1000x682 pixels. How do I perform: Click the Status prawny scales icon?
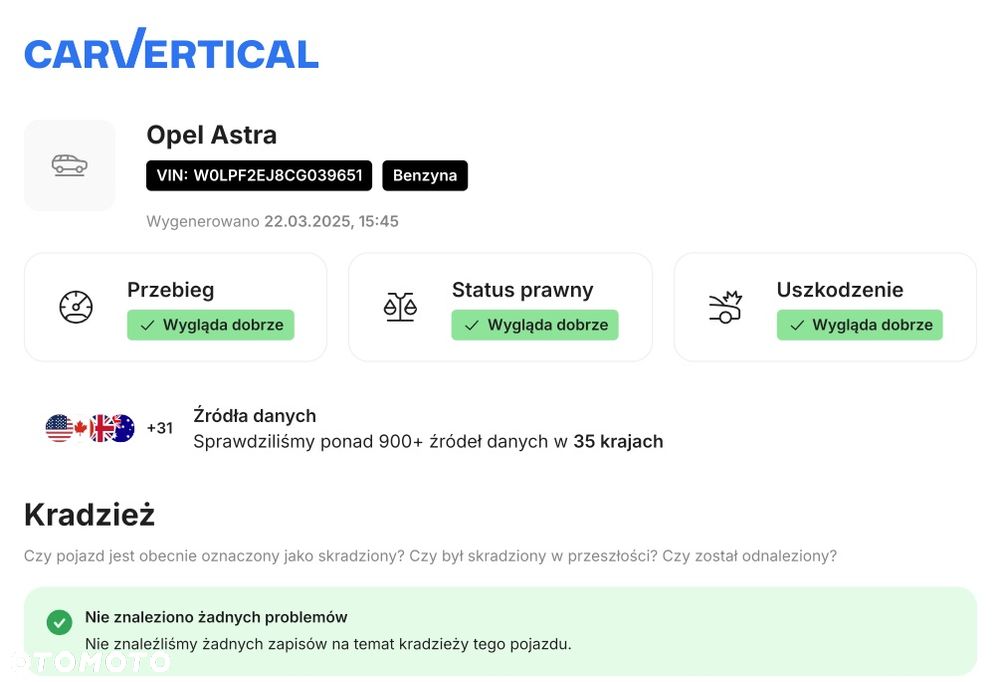(x=400, y=307)
